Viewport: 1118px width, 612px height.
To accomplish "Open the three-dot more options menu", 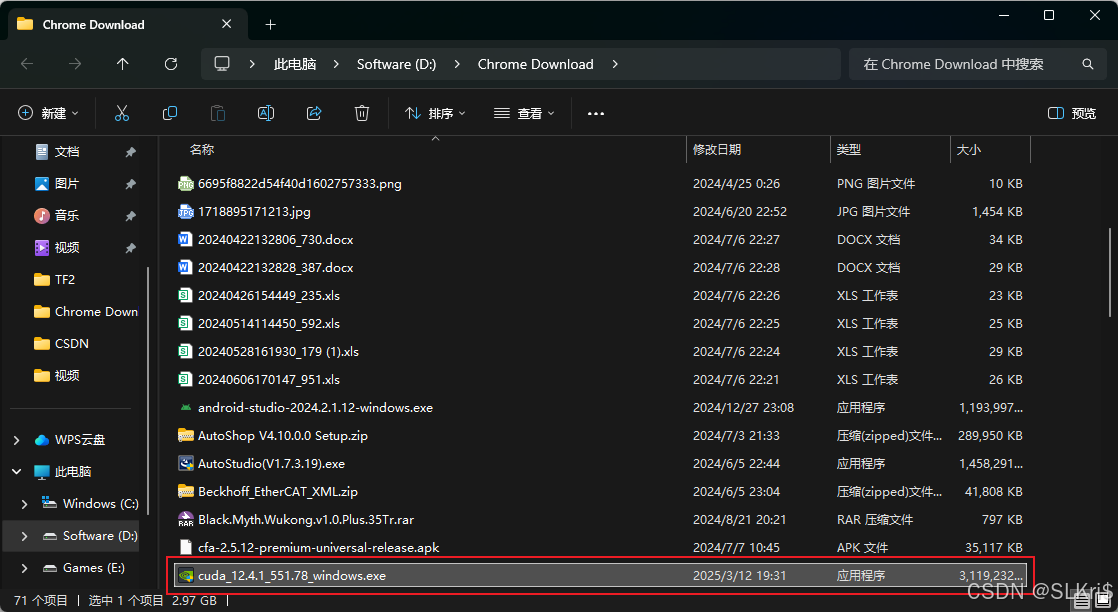I will coord(595,113).
